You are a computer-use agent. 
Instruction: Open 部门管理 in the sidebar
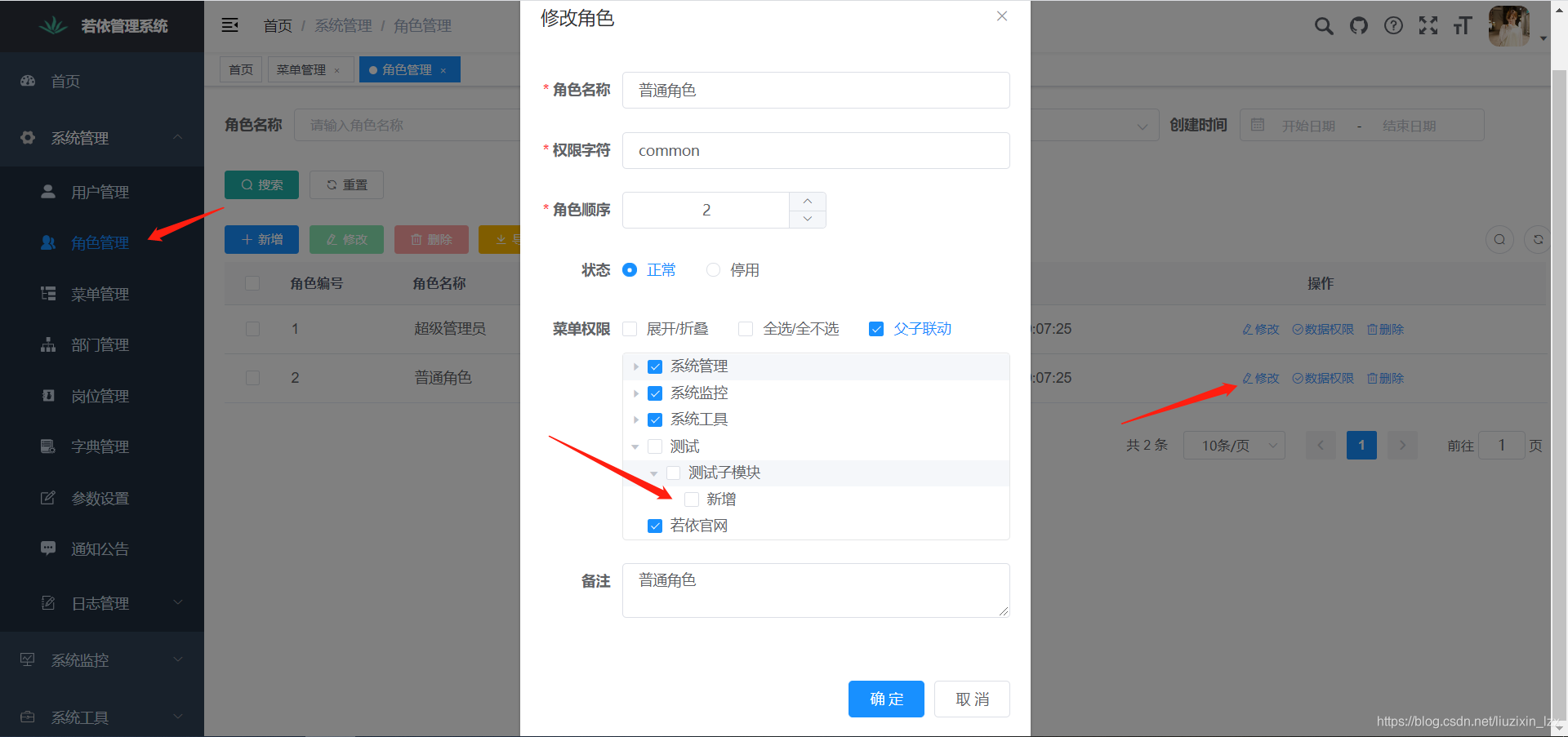(x=102, y=344)
